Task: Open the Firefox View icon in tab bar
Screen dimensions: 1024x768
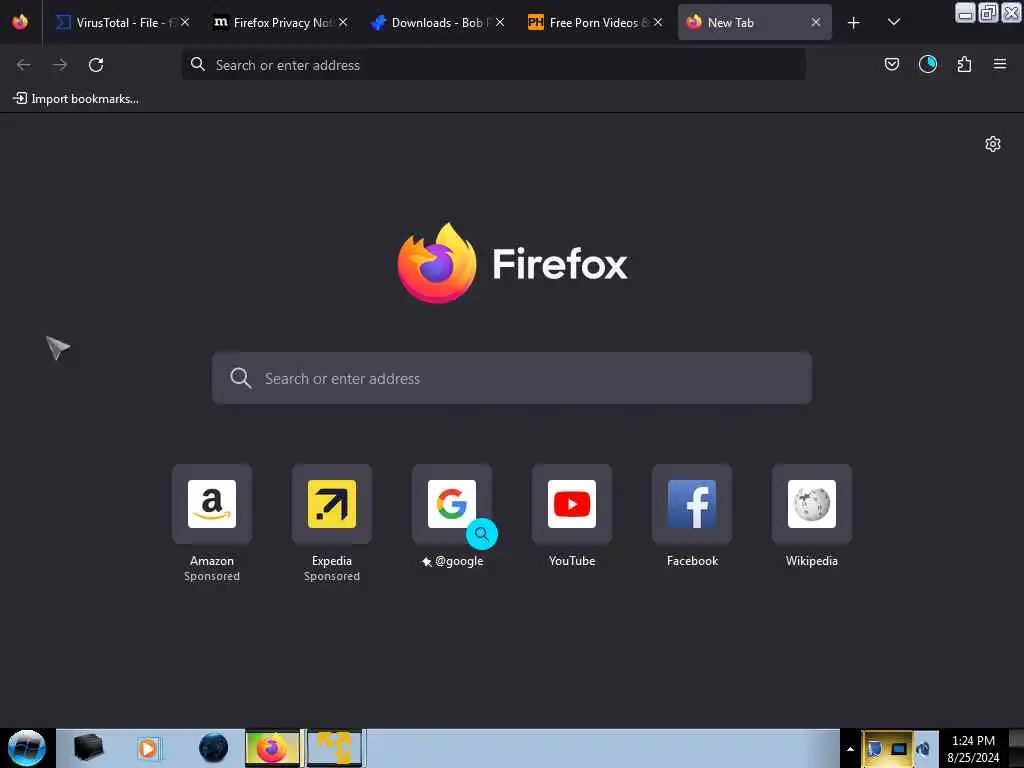Action: pyautogui.click(x=20, y=22)
